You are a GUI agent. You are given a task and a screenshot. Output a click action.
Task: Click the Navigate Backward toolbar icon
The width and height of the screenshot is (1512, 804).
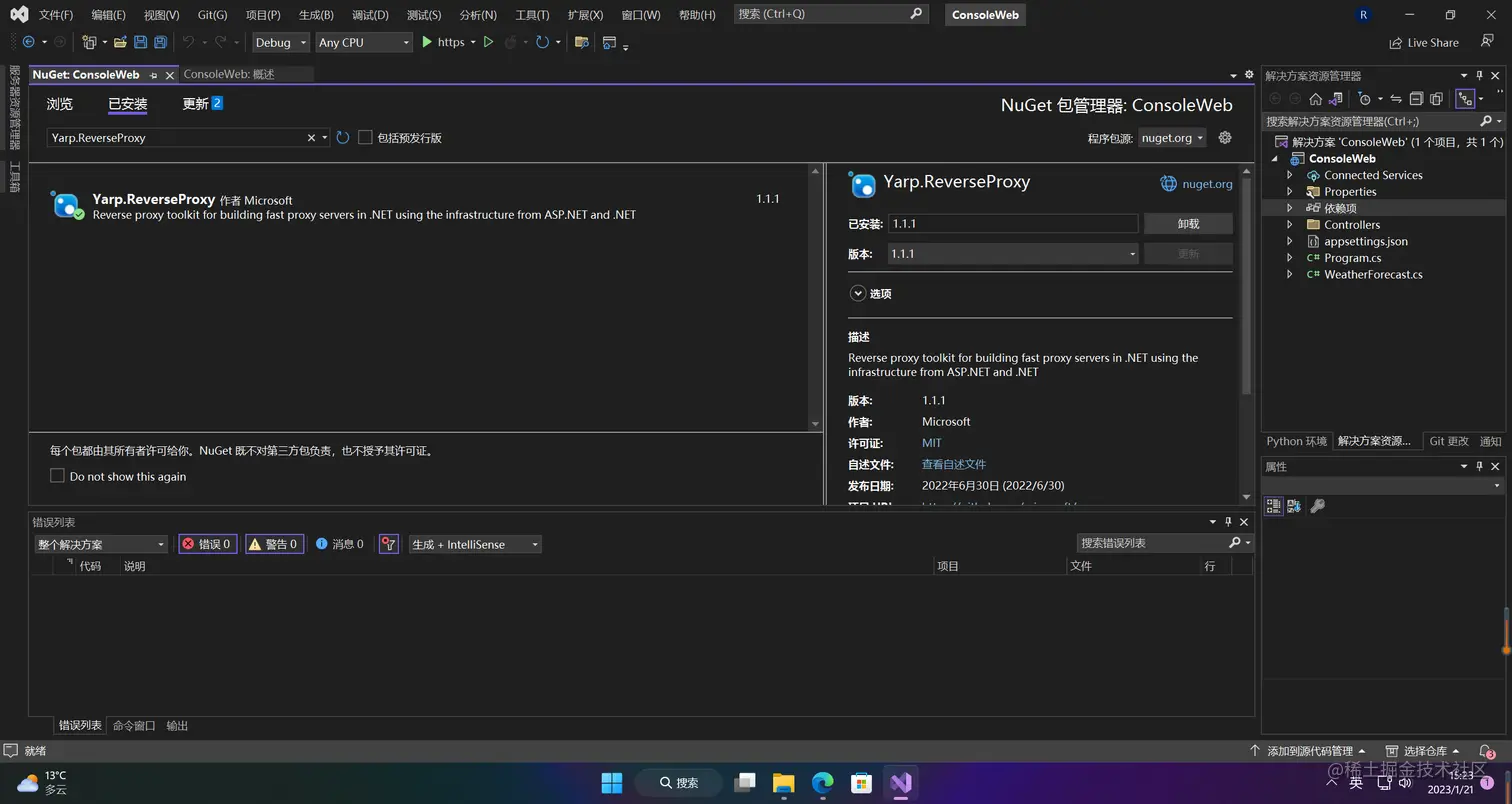[28, 42]
